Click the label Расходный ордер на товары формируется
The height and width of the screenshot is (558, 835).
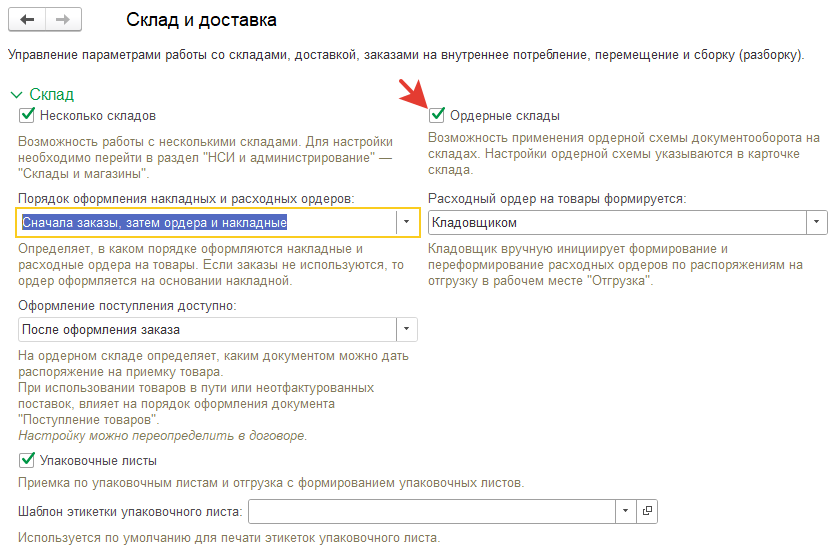pos(558,199)
